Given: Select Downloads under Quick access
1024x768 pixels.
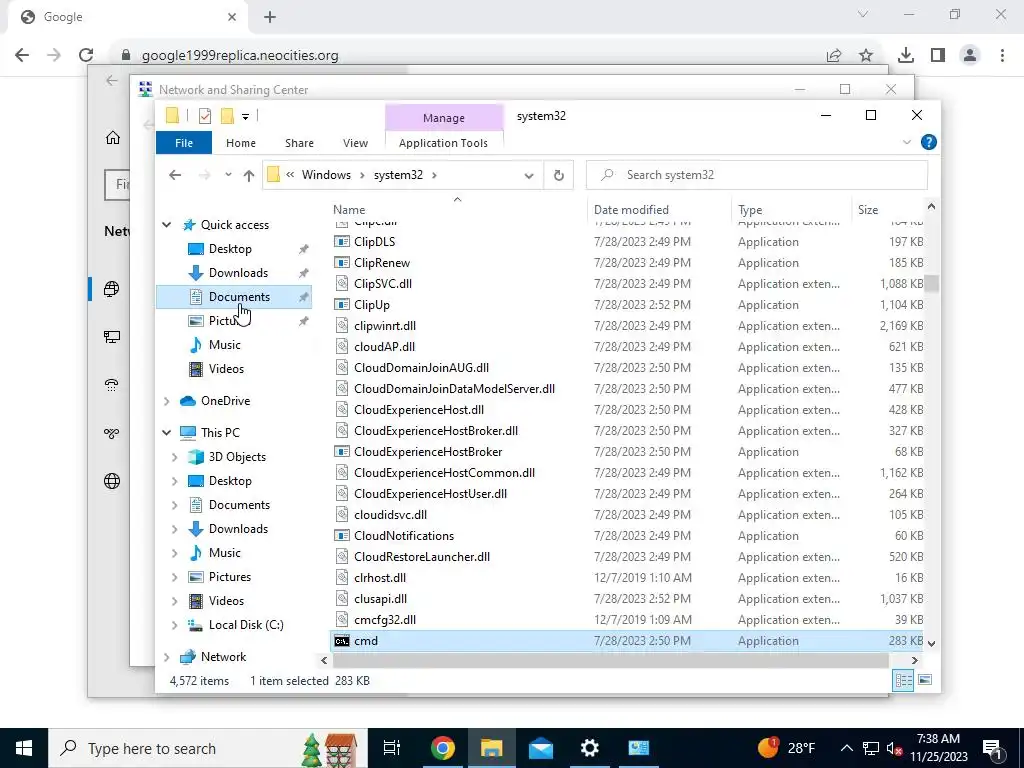Looking at the screenshot, I should pos(234,273).
